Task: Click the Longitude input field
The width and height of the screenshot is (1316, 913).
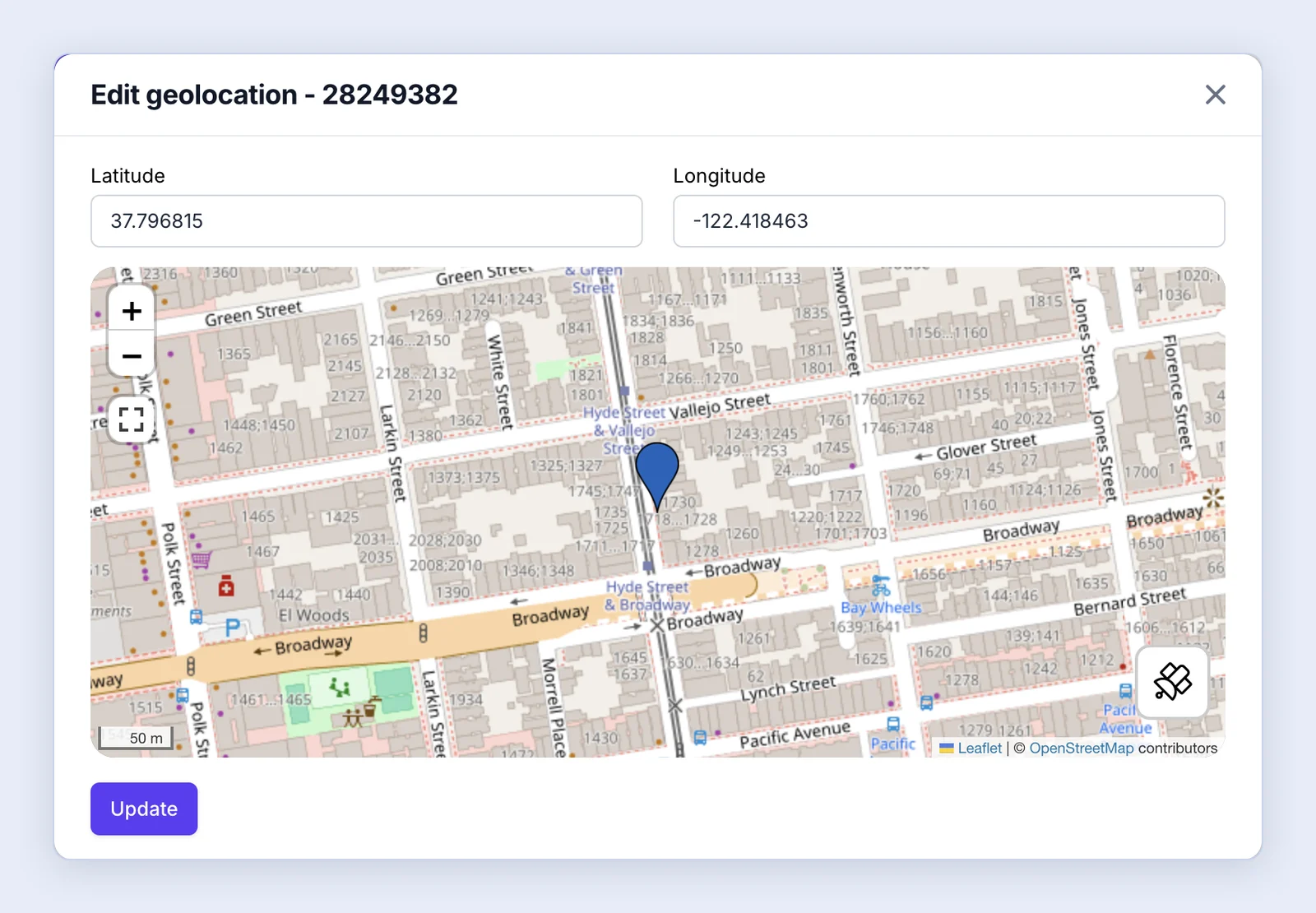Action: pyautogui.click(x=948, y=221)
